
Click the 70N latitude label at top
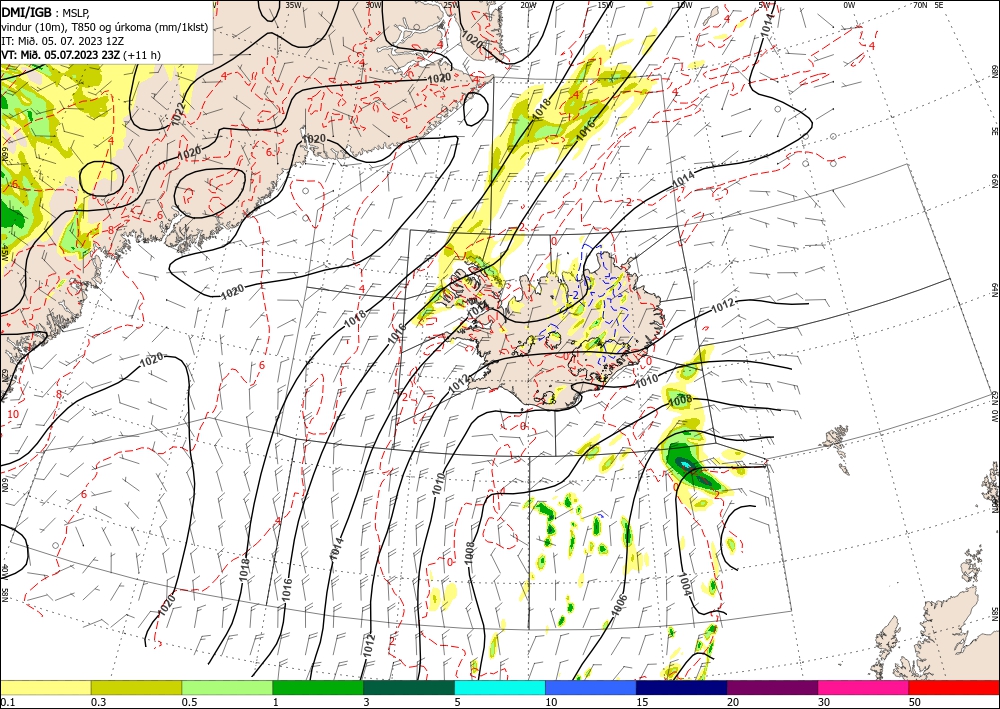pos(920,4)
